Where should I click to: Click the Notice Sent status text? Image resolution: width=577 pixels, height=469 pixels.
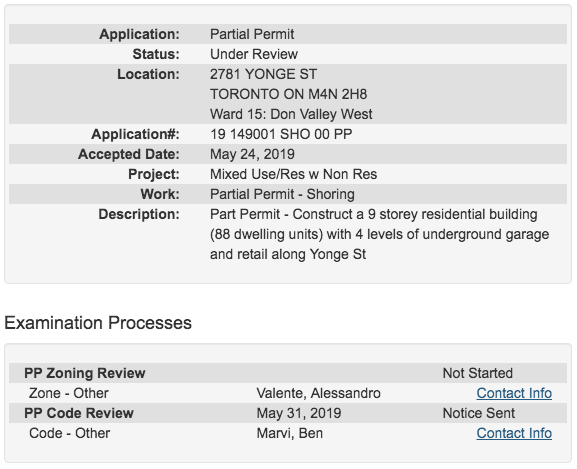click(x=478, y=413)
